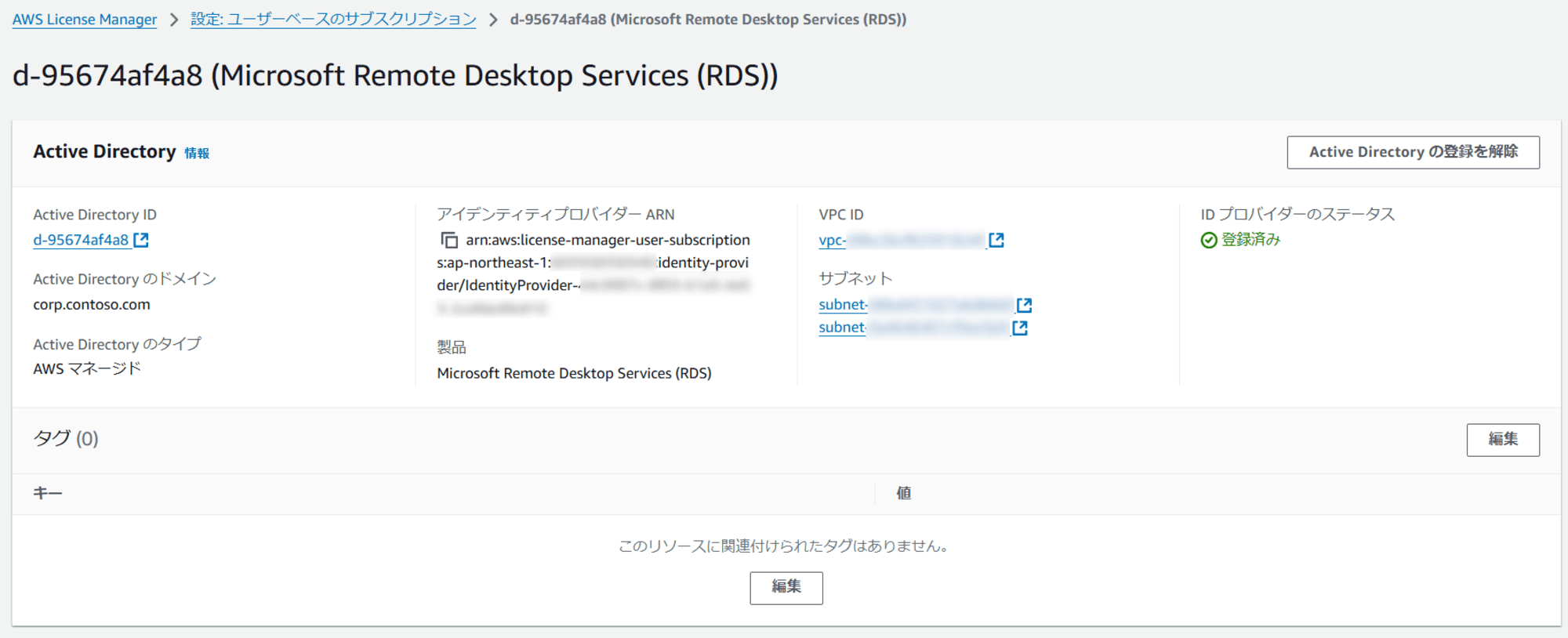Click external link icon of second subnet
Image resolution: width=1568 pixels, height=638 pixels.
click(x=1020, y=328)
